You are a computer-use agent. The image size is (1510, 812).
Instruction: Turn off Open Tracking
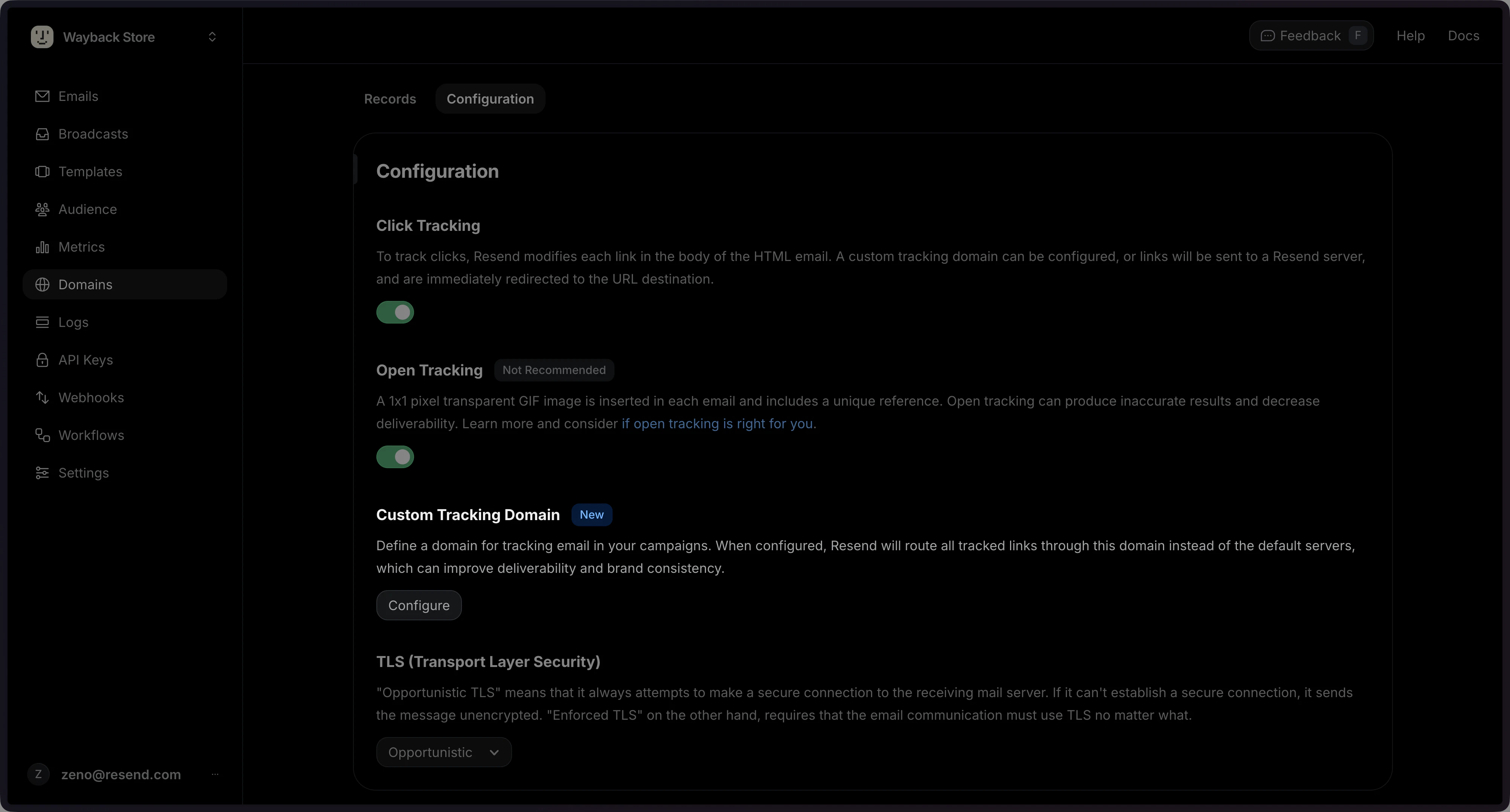point(395,457)
